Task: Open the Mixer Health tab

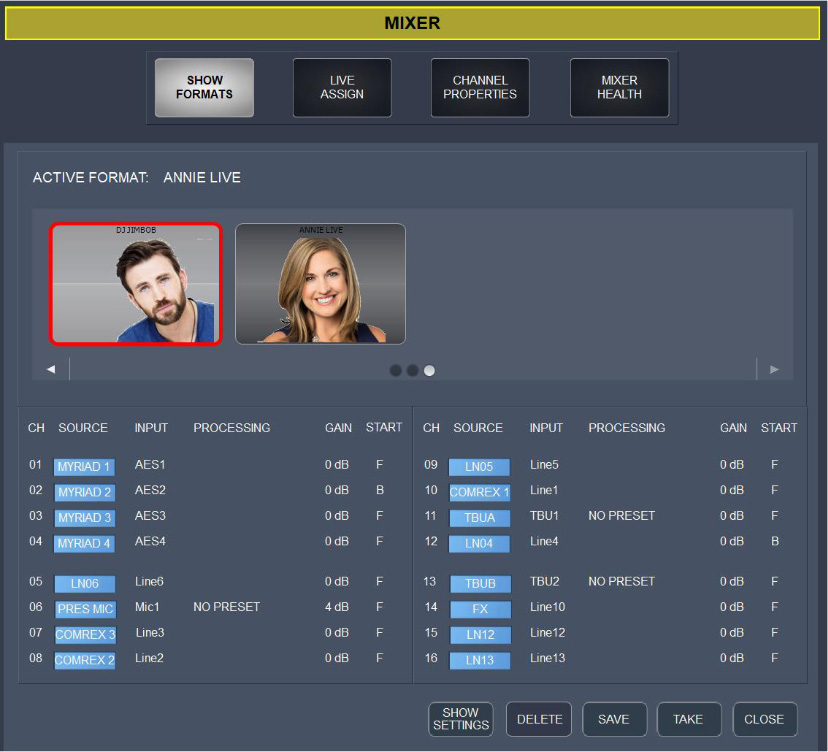Action: [619, 88]
